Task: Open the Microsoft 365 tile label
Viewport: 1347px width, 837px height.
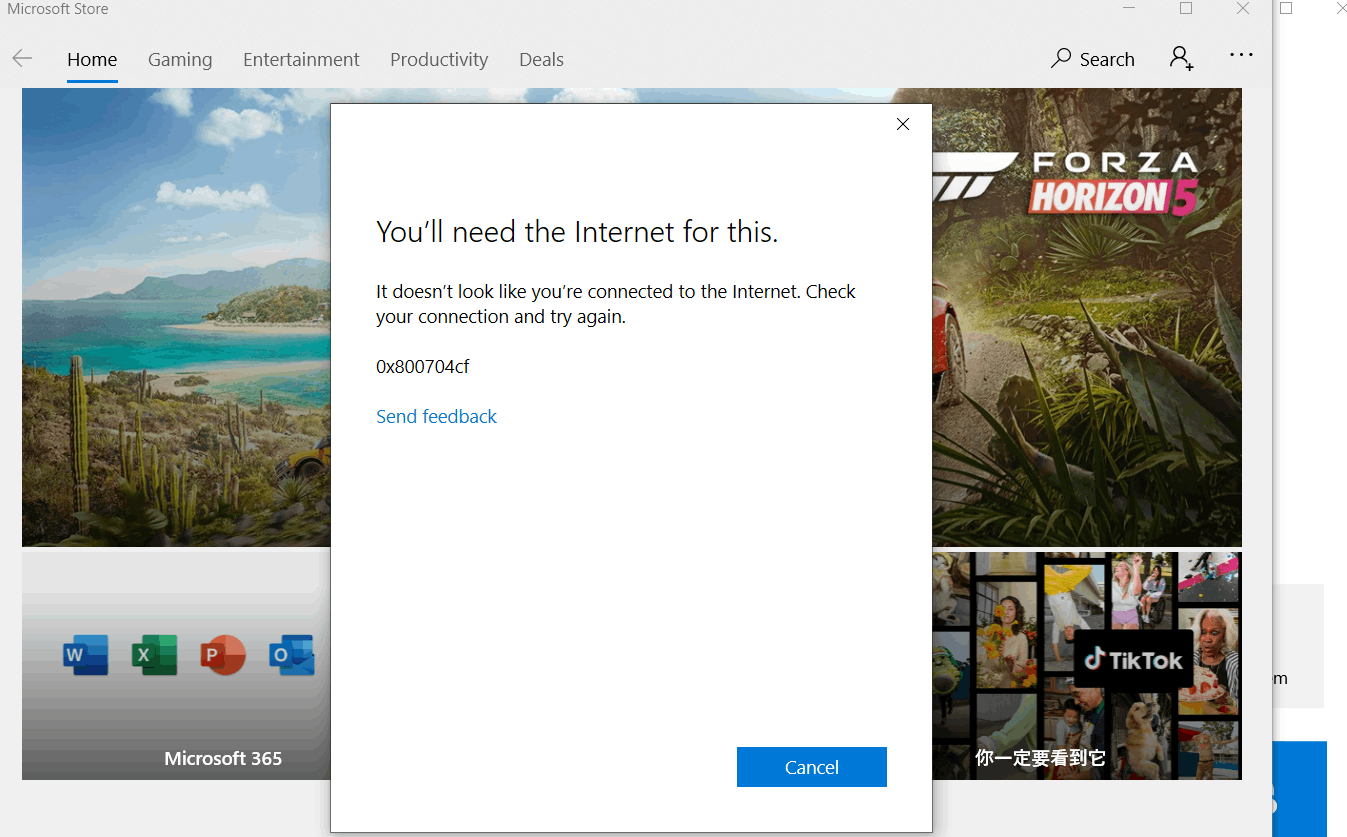Action: point(223,758)
